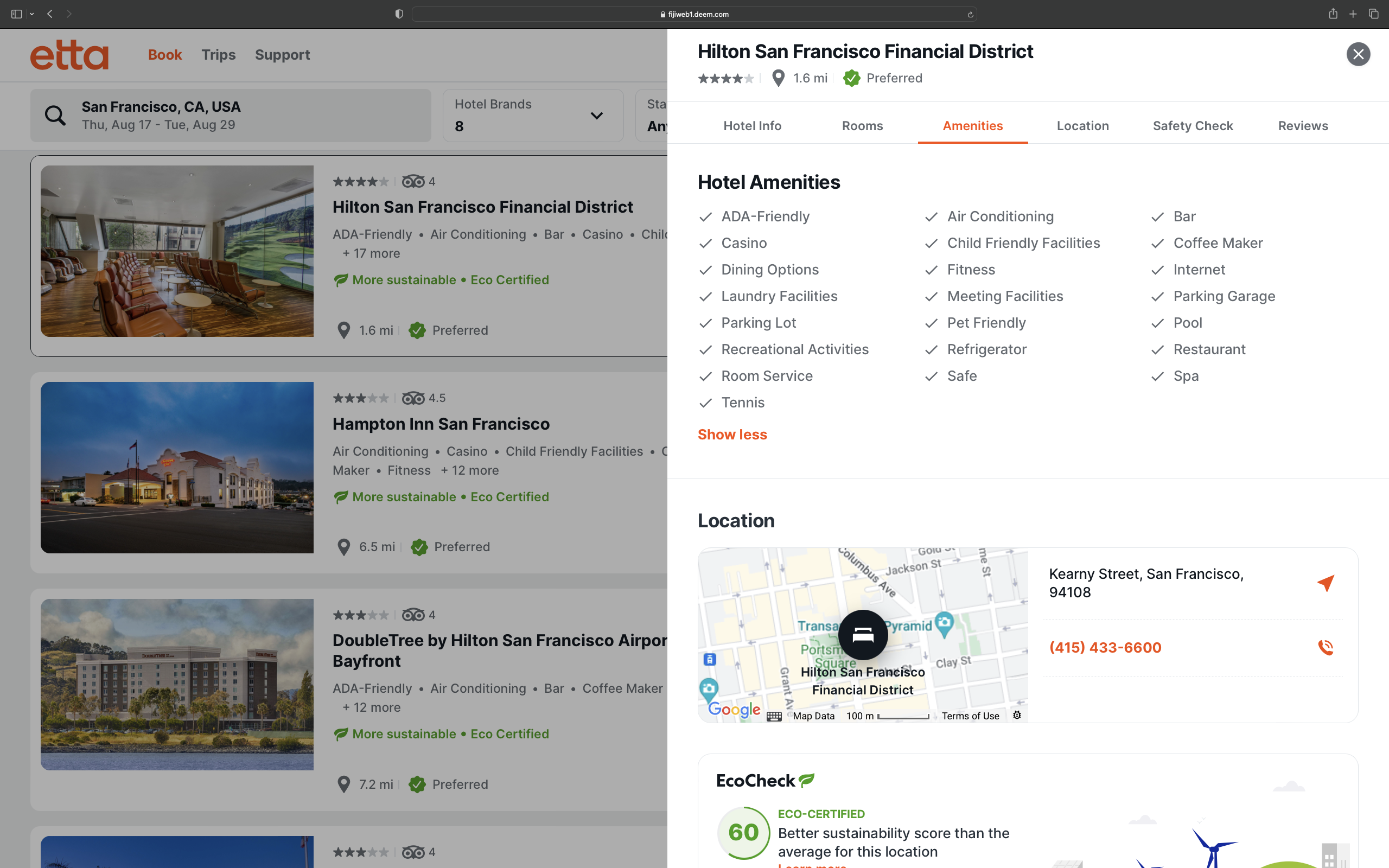Open the Book menu

[x=165, y=55]
